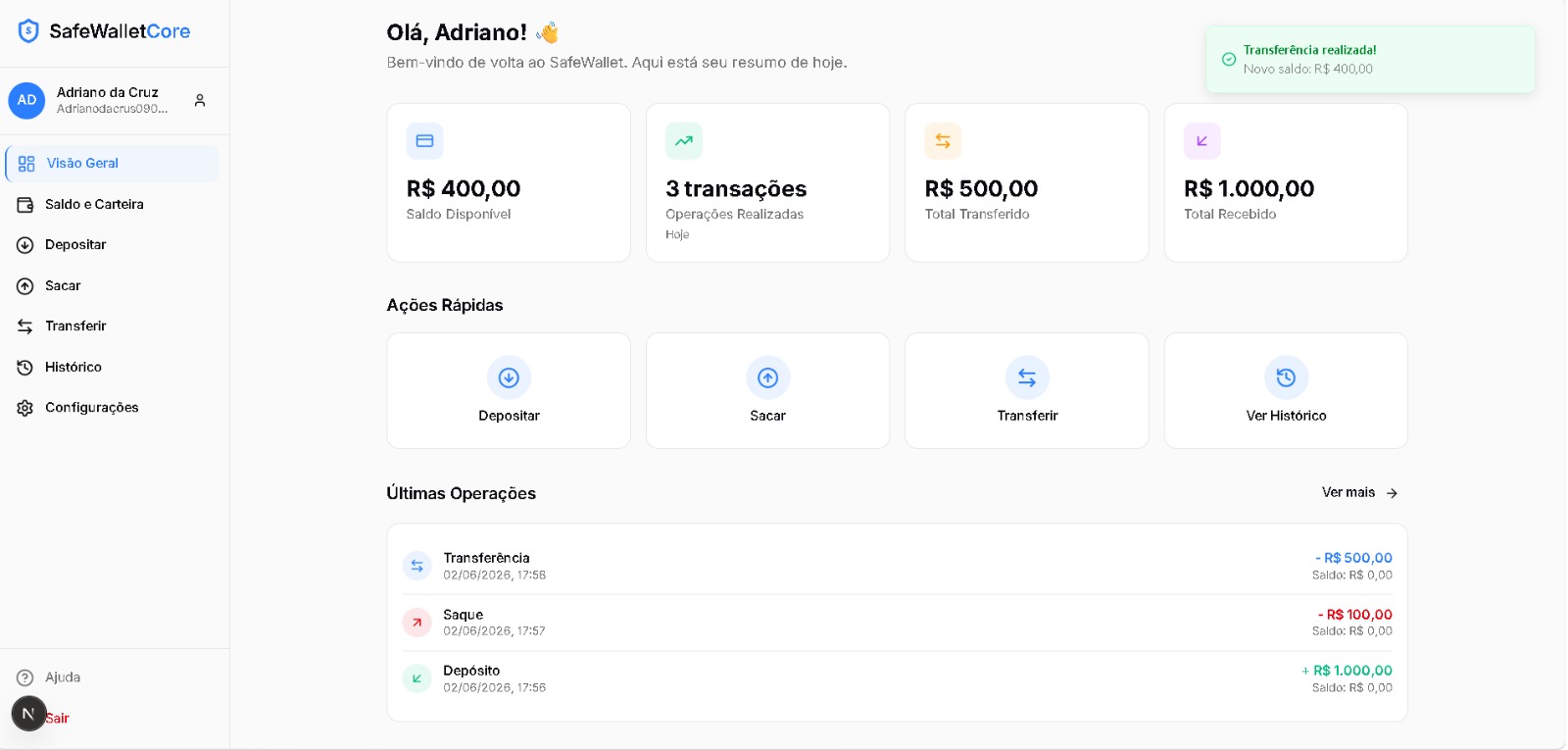This screenshot has width=1568, height=750.
Task: Click the question mark icon next to Ajuda
Action: point(25,677)
